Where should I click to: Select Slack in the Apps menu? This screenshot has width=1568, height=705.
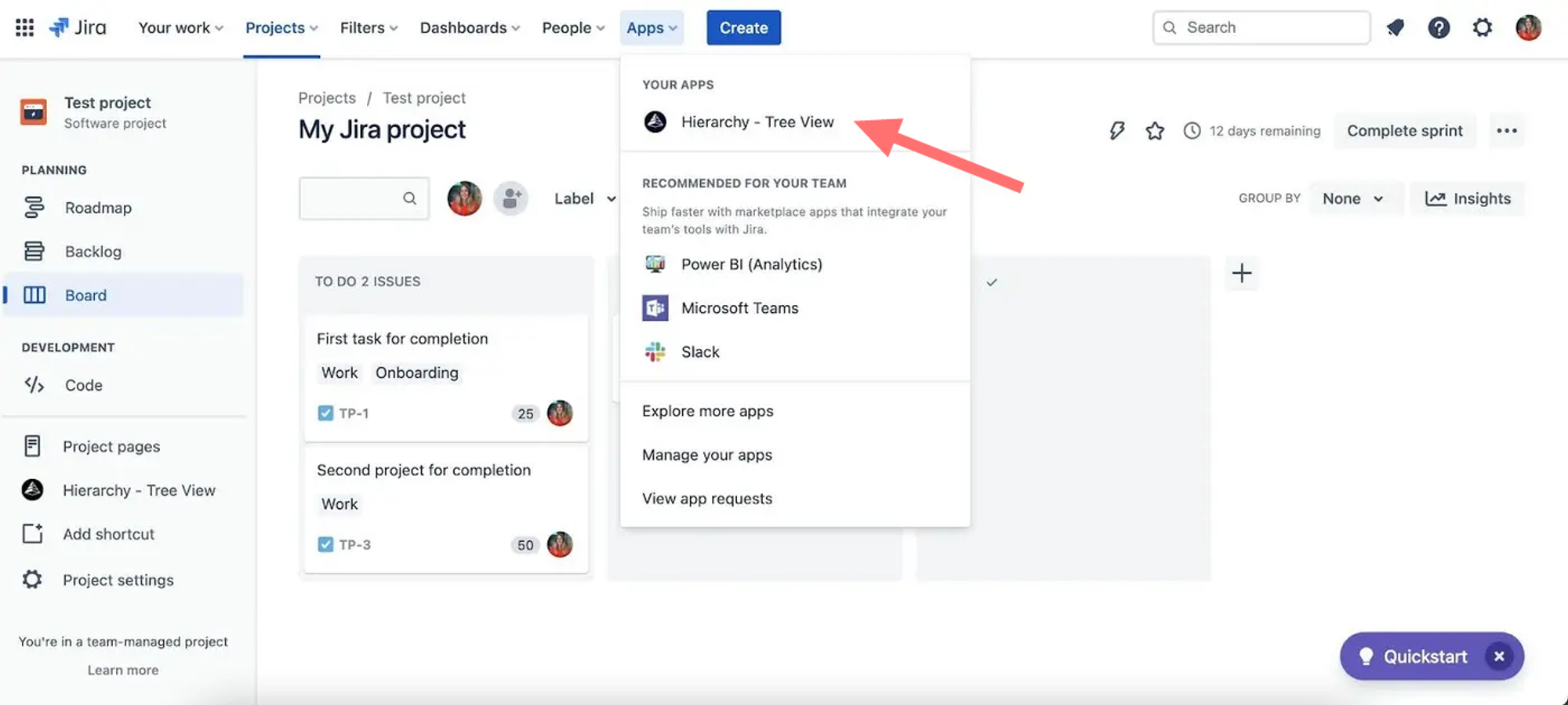(795, 352)
